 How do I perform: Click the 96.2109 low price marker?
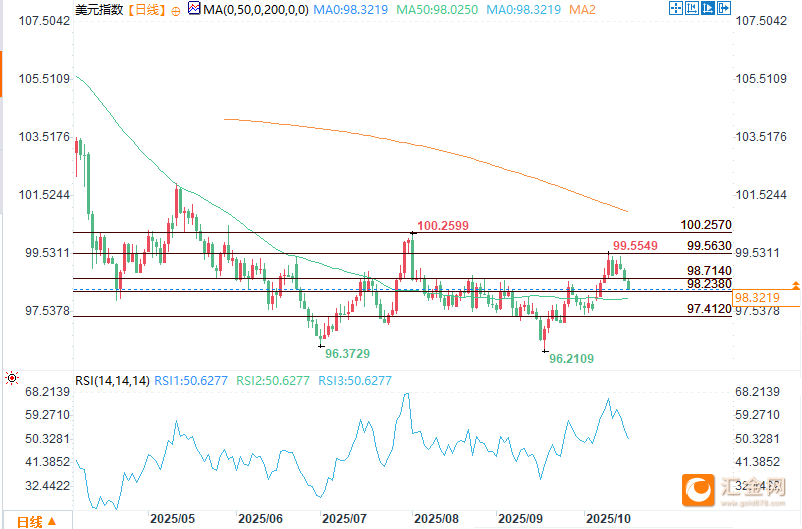pos(571,359)
